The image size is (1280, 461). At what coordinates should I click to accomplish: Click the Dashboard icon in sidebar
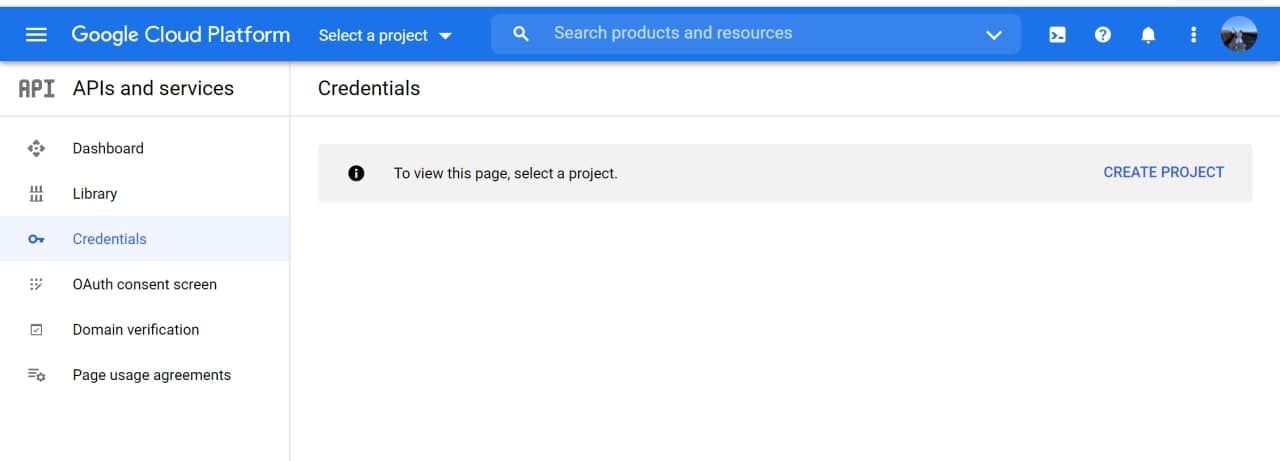[x=36, y=148]
